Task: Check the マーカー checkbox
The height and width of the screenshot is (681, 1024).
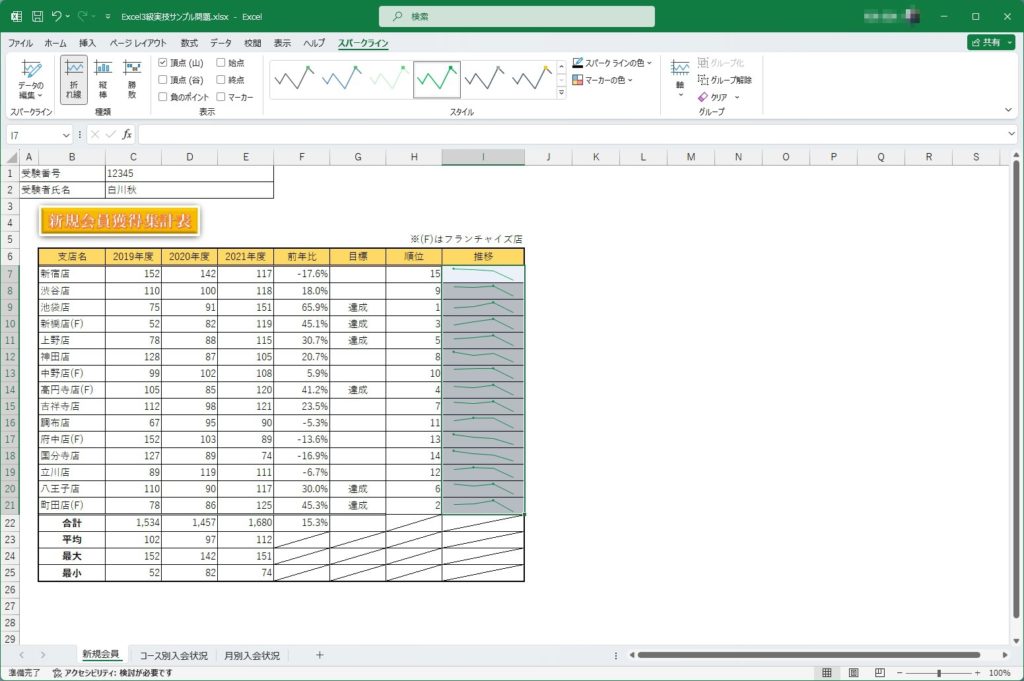Action: click(222, 97)
